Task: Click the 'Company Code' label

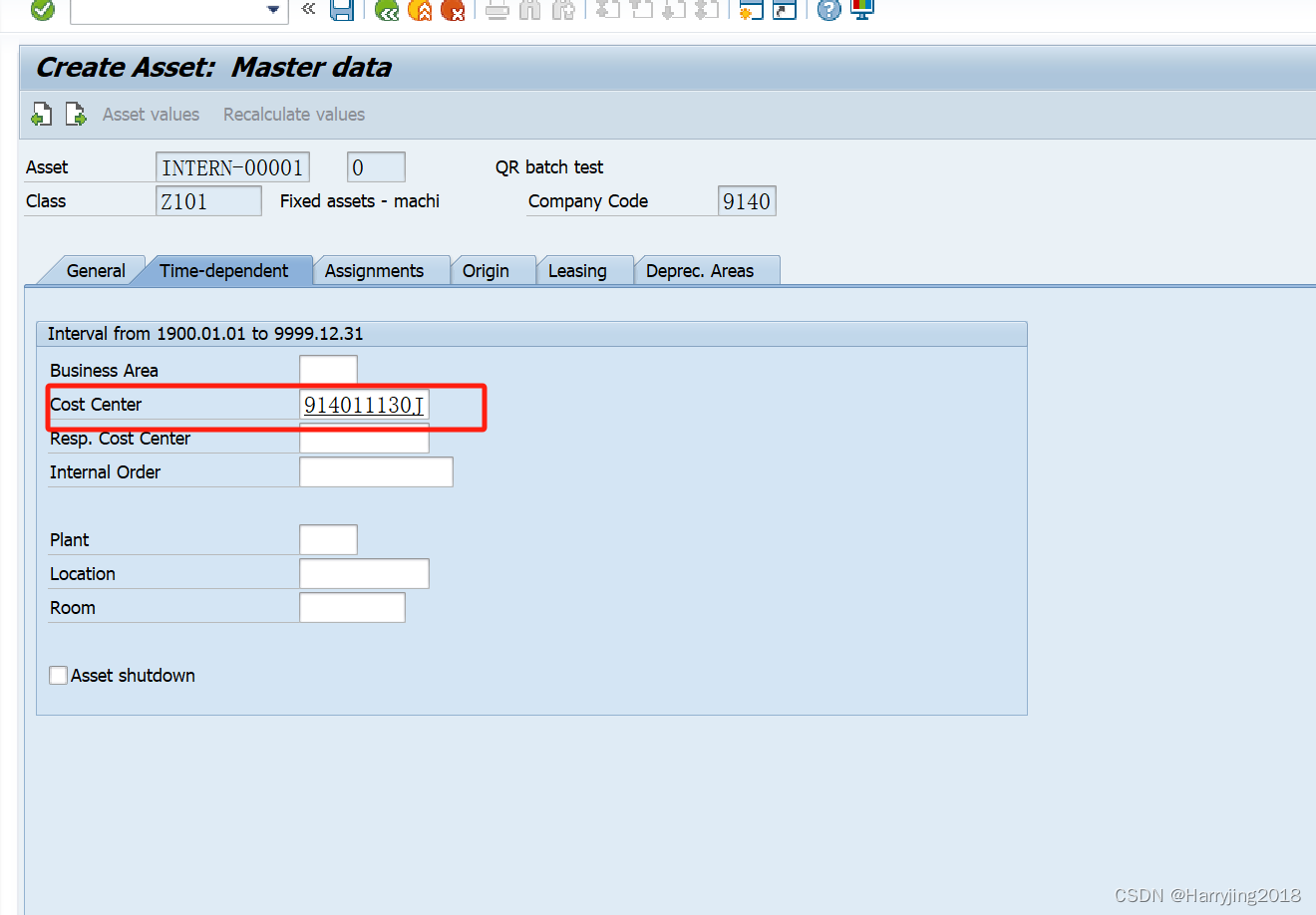Action: [588, 201]
